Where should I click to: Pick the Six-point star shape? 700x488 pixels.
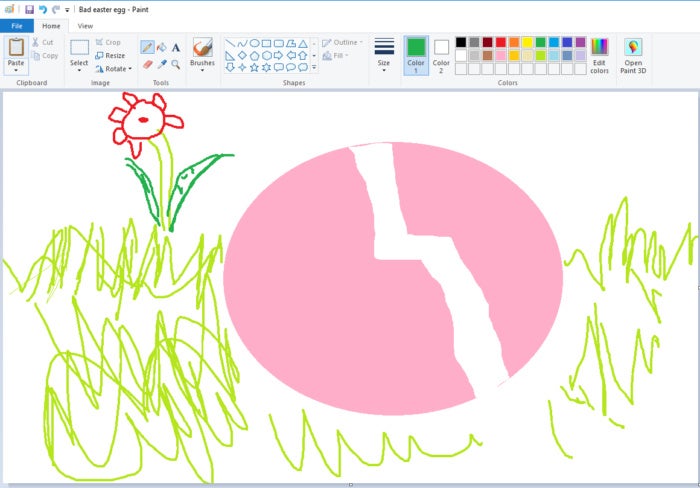pos(267,67)
